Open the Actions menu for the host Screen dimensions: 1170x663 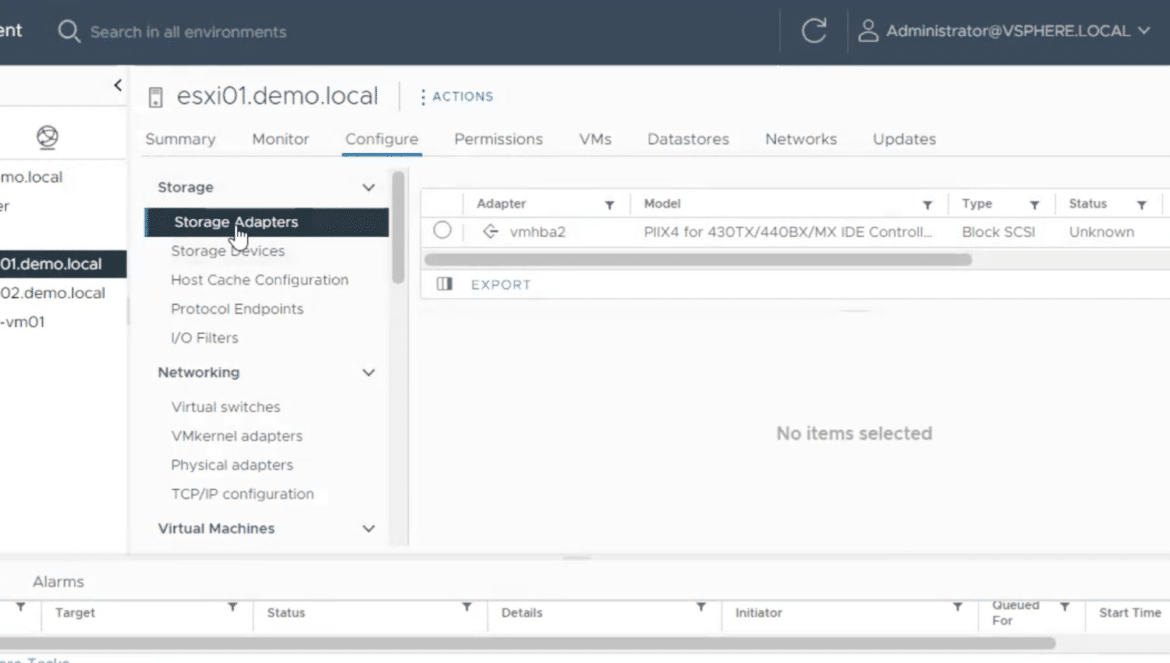[456, 97]
